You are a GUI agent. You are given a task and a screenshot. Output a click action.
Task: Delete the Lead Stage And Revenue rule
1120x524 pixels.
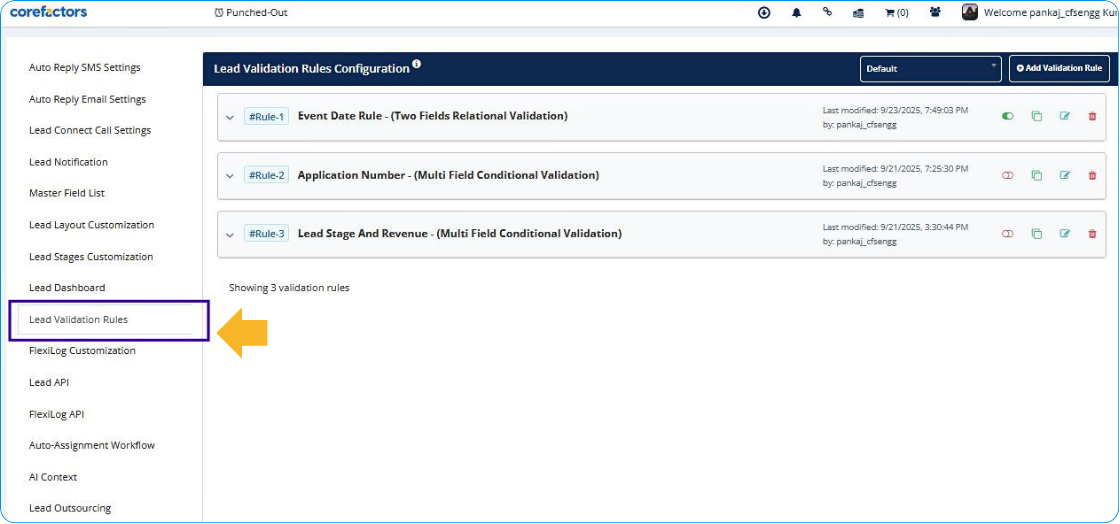pos(1092,233)
